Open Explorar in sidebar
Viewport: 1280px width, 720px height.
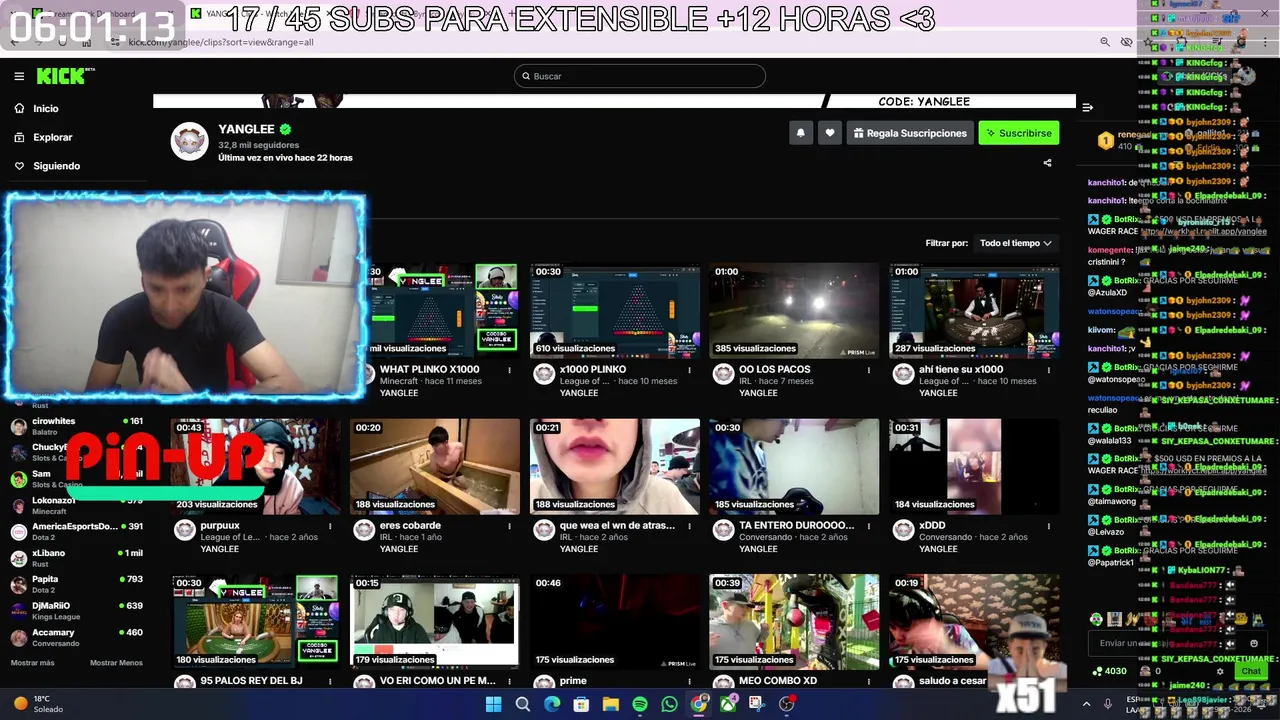click(x=52, y=137)
